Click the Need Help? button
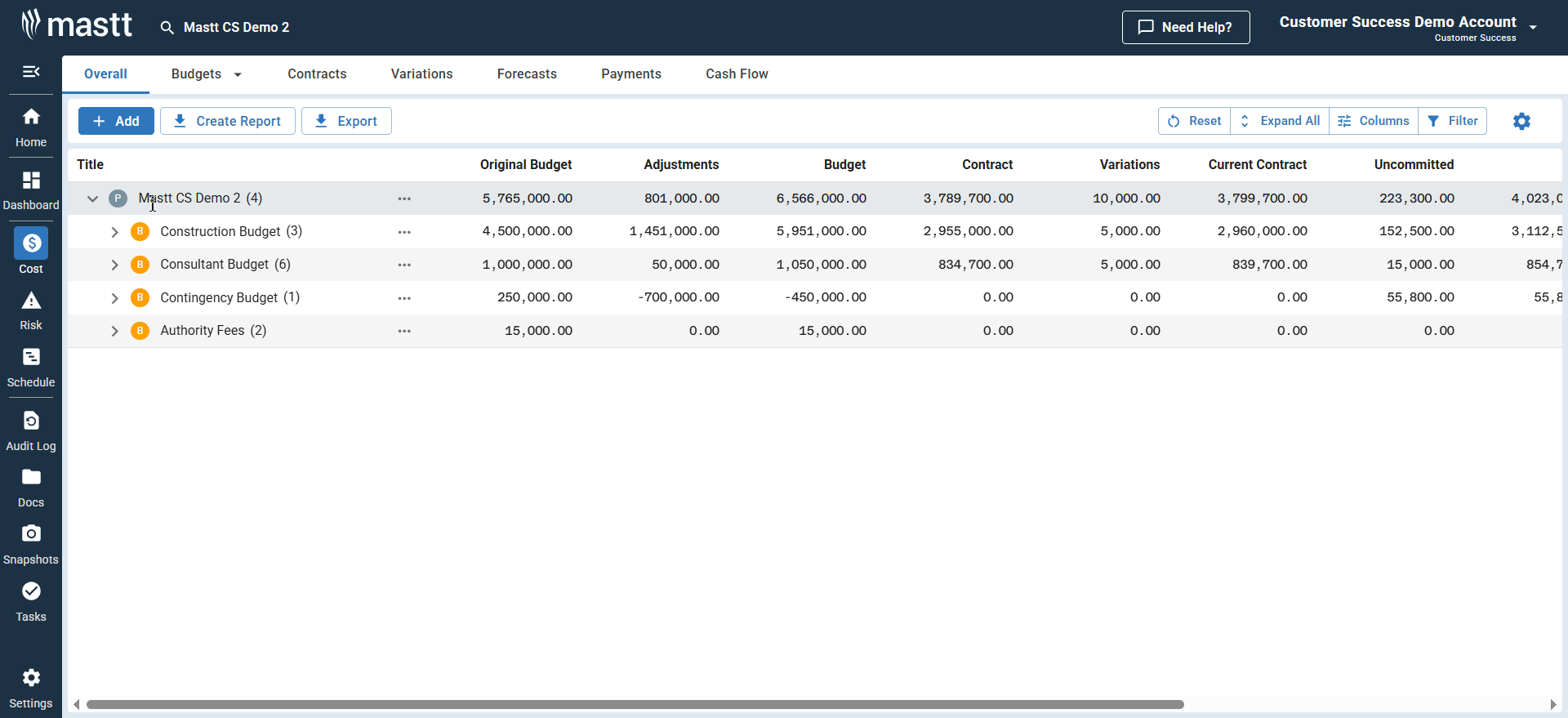The image size is (1568, 718). click(x=1186, y=28)
